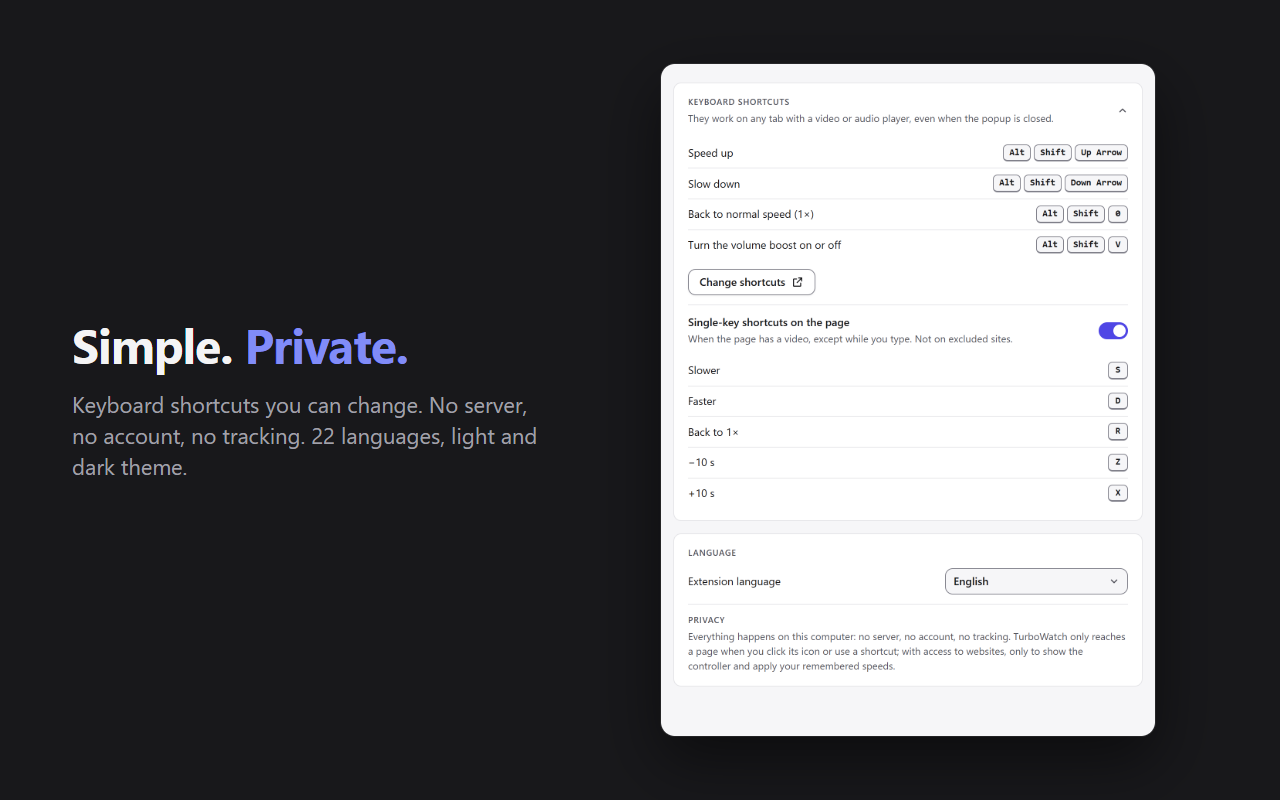Open the Extension language dropdown
This screenshot has height=800, width=1280.
1036,581
